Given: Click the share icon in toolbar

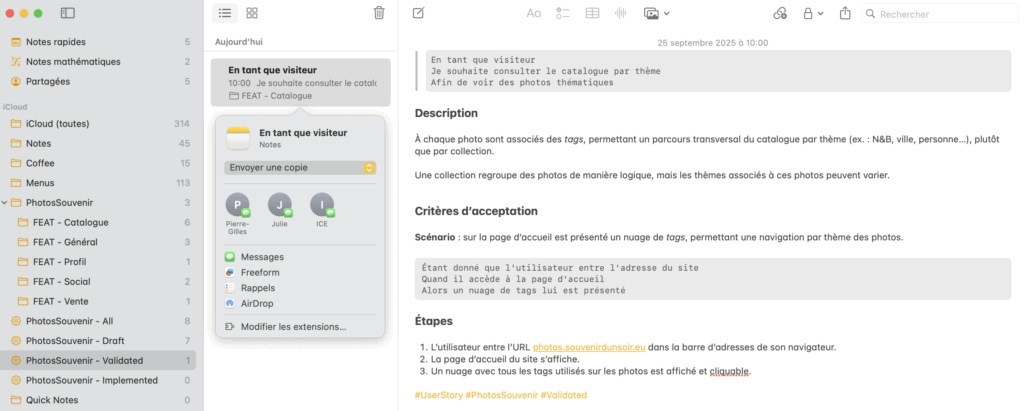Looking at the screenshot, I should (x=845, y=14).
